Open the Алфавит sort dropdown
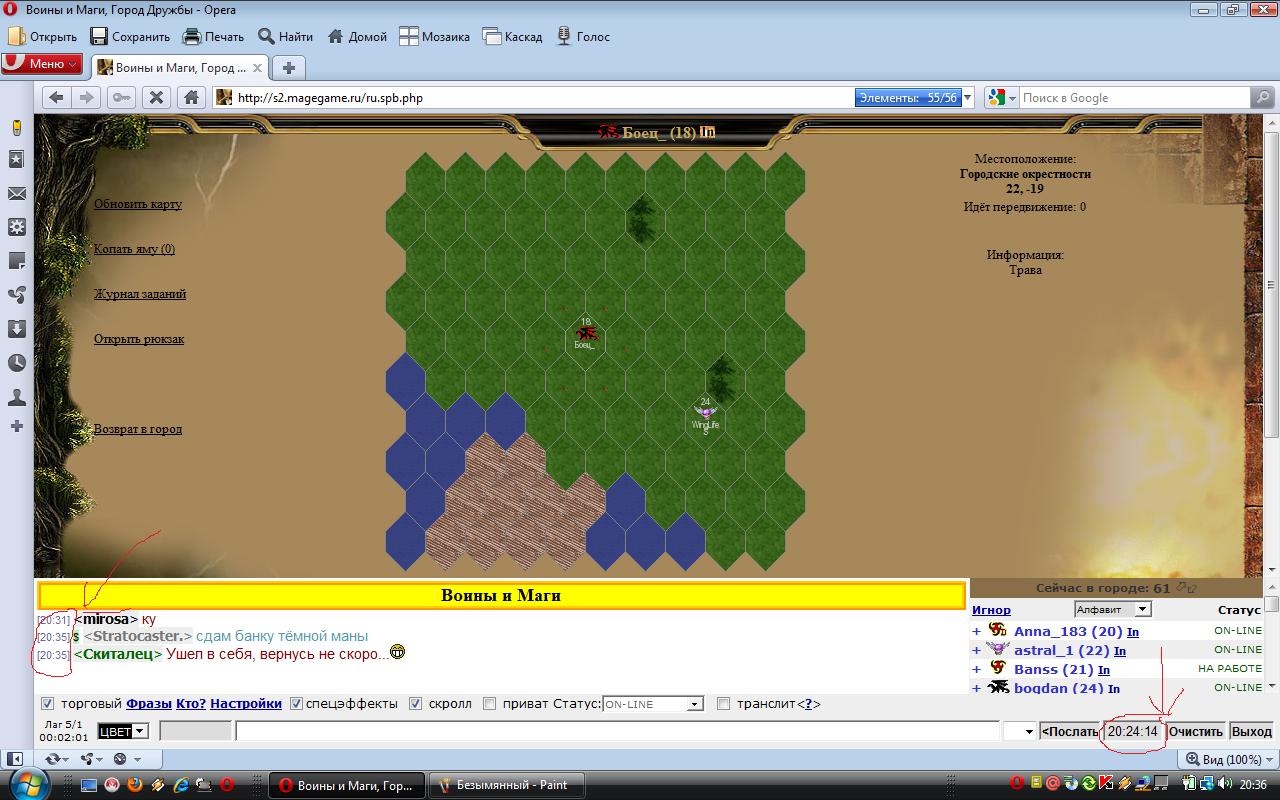 coord(1113,609)
